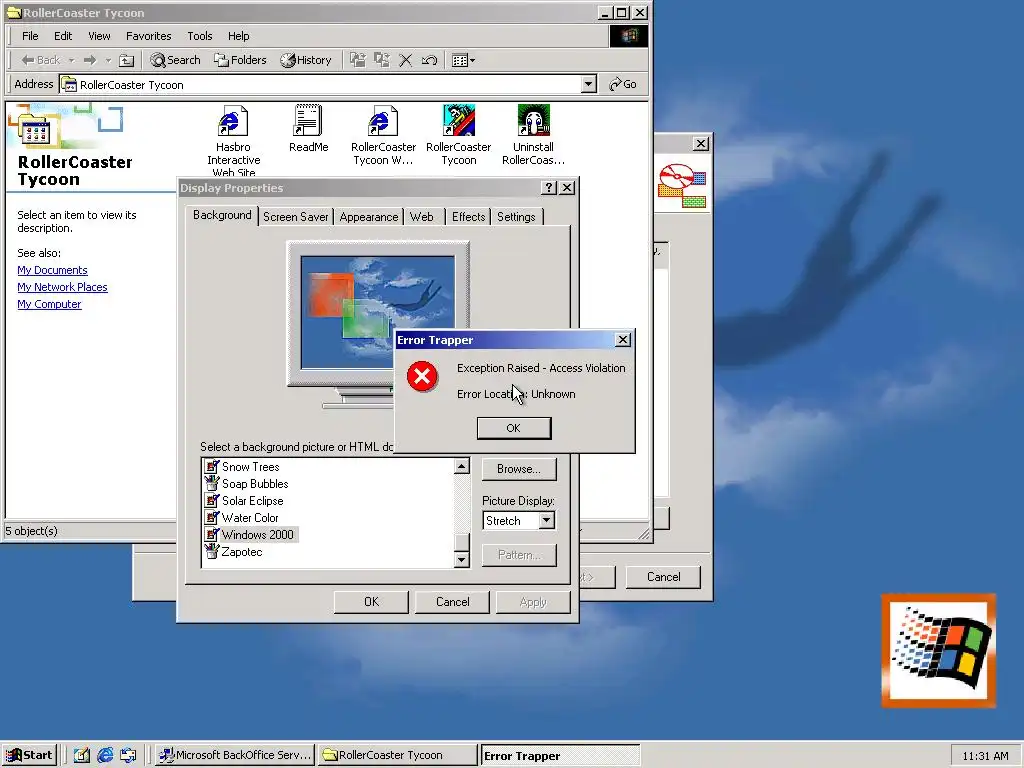Open the Edit menu

(x=63, y=36)
